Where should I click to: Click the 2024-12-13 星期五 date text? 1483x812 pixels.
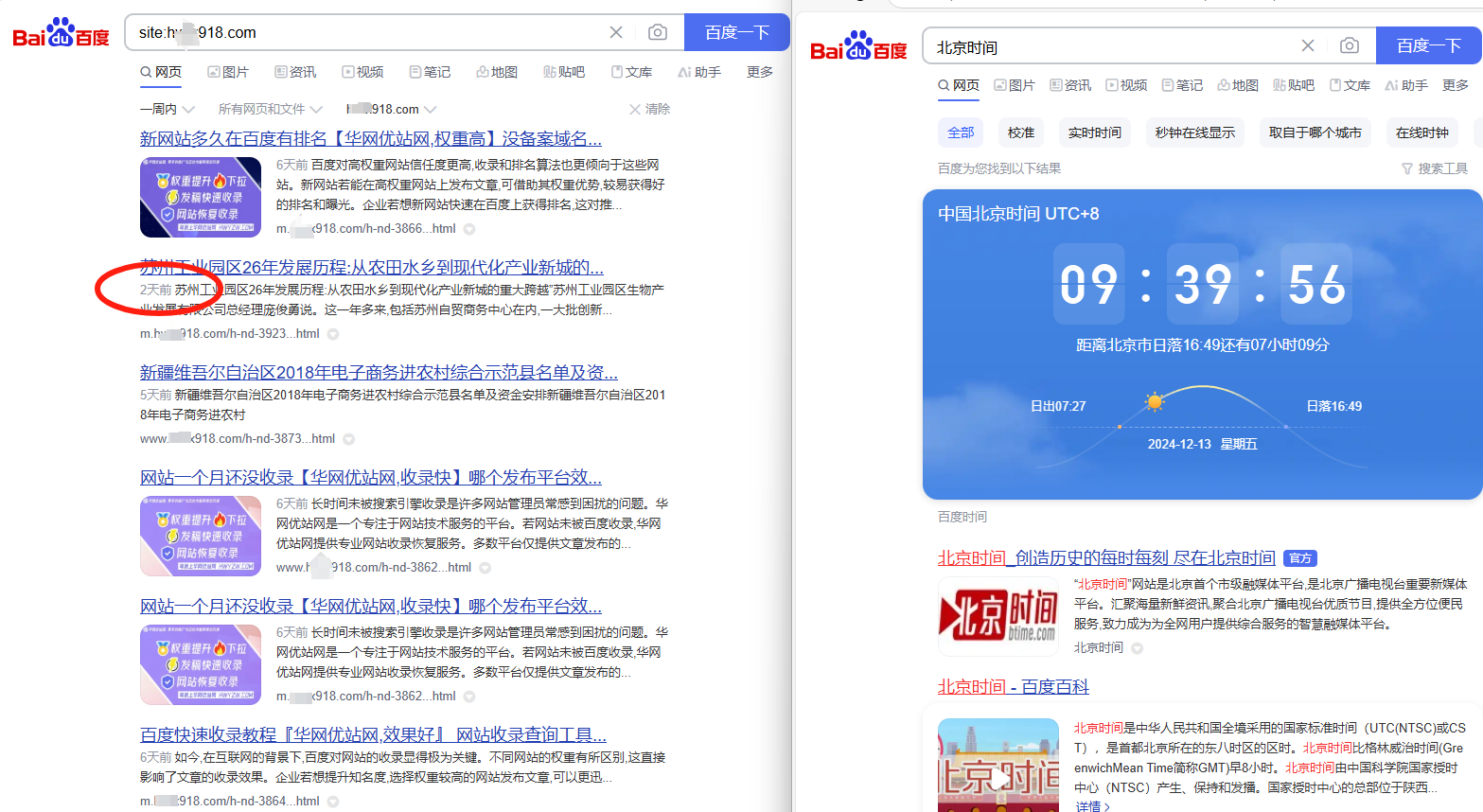pos(1202,444)
